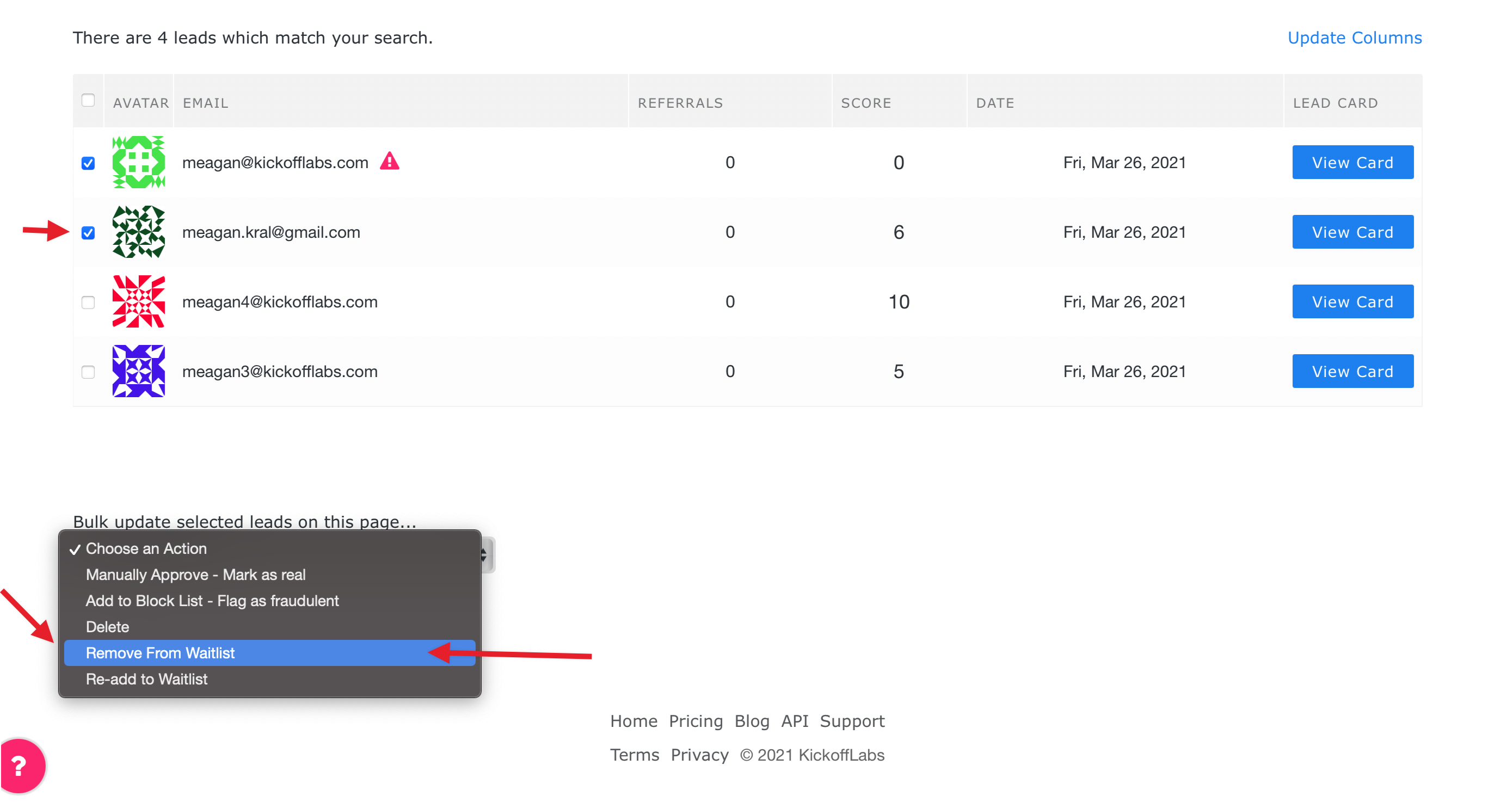Choose 'Remove From Waitlist' option
This screenshot has width=1512, height=802.
[269, 653]
